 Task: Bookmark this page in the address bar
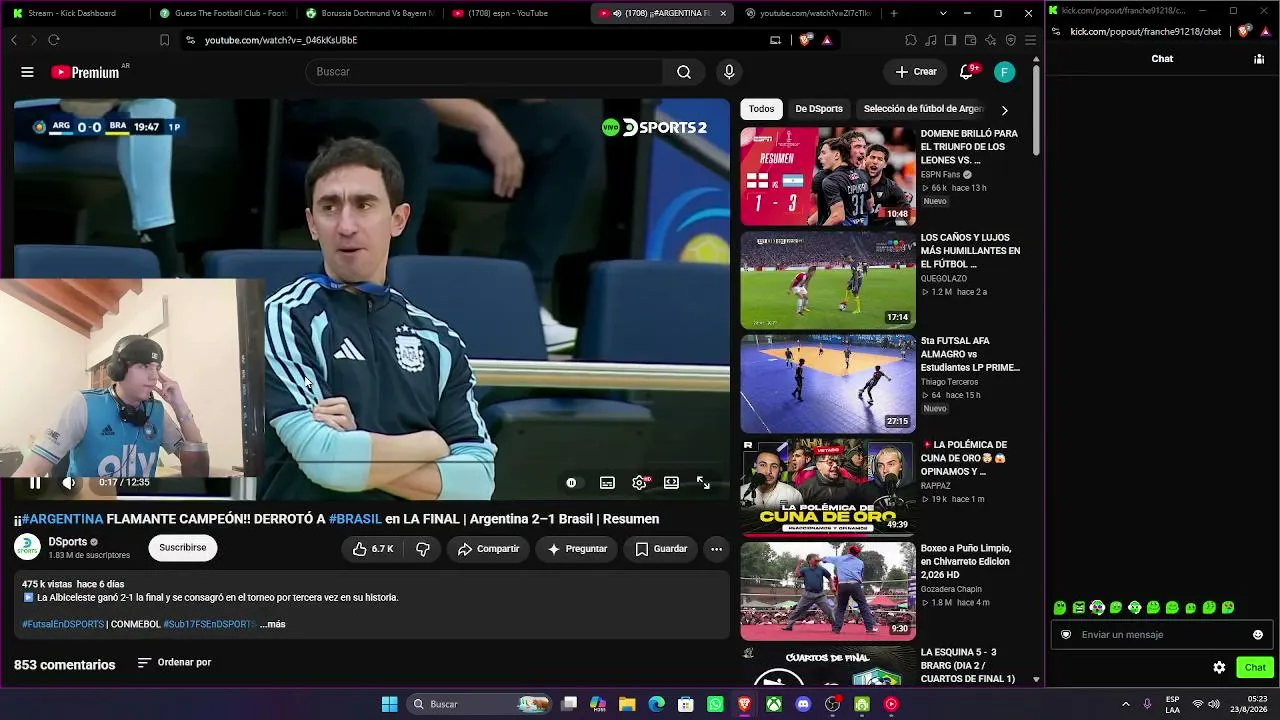pos(165,40)
